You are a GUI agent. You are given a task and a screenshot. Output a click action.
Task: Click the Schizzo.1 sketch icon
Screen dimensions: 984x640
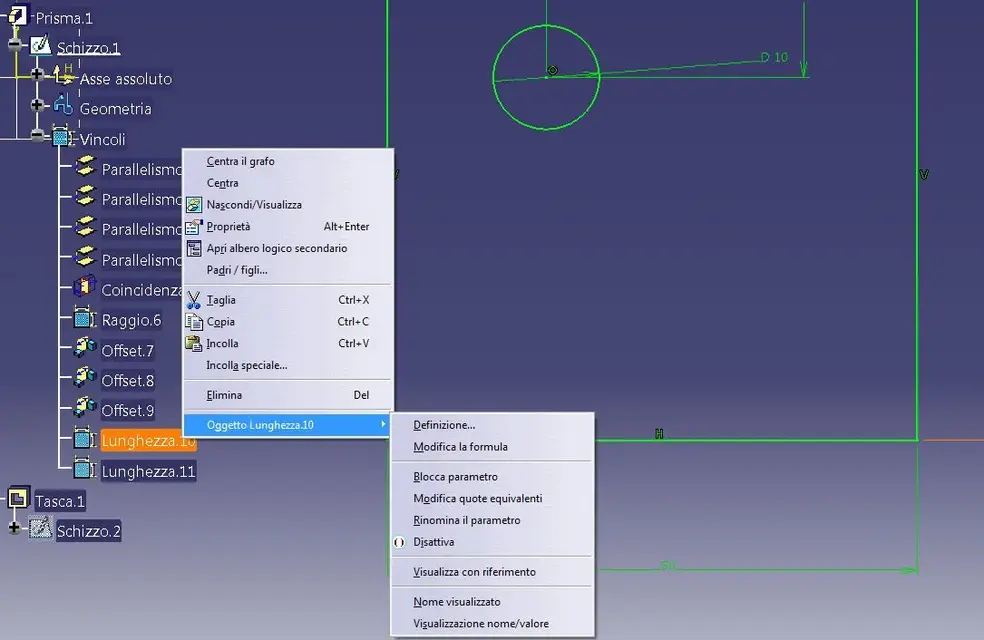point(41,45)
